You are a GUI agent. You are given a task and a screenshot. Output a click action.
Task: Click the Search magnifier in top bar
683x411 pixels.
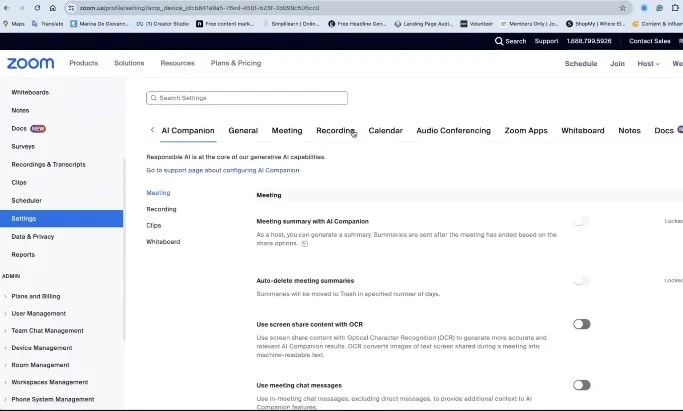tap(499, 41)
